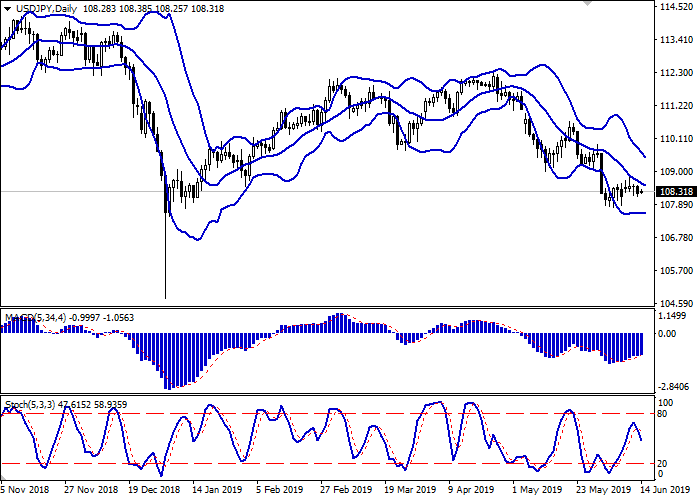Click the 114.520 price axis label
The width and height of the screenshot is (700, 500).
coord(676,8)
